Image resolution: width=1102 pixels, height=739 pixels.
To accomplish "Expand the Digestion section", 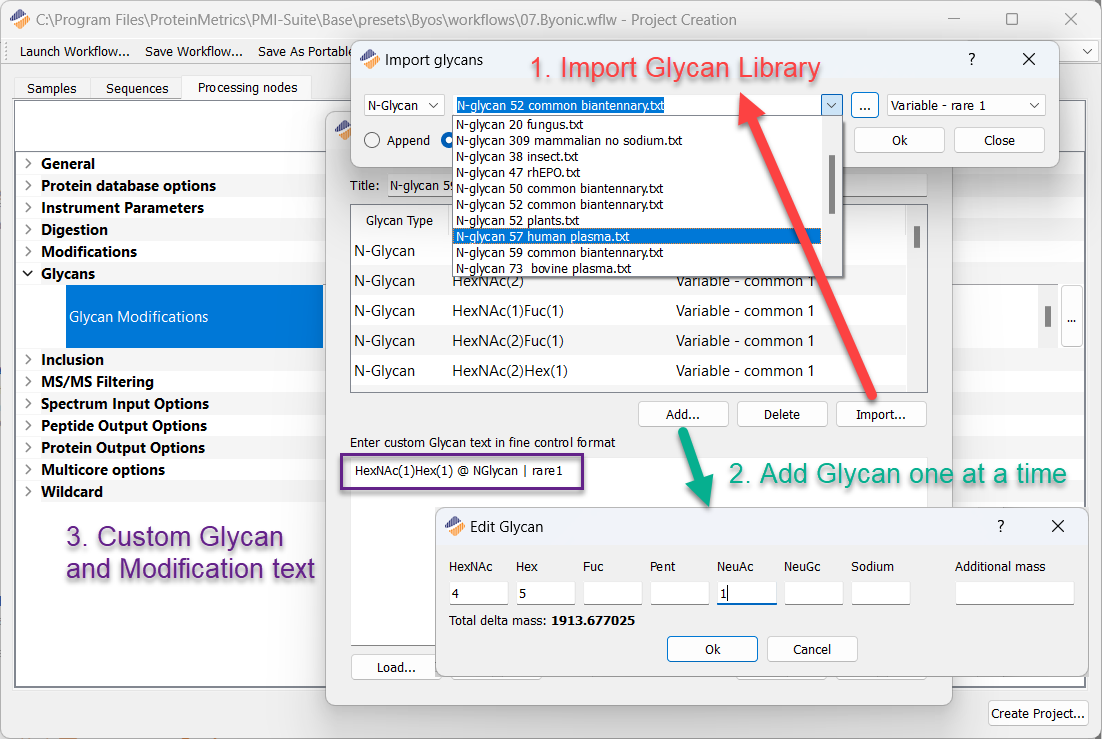I will tap(28, 229).
